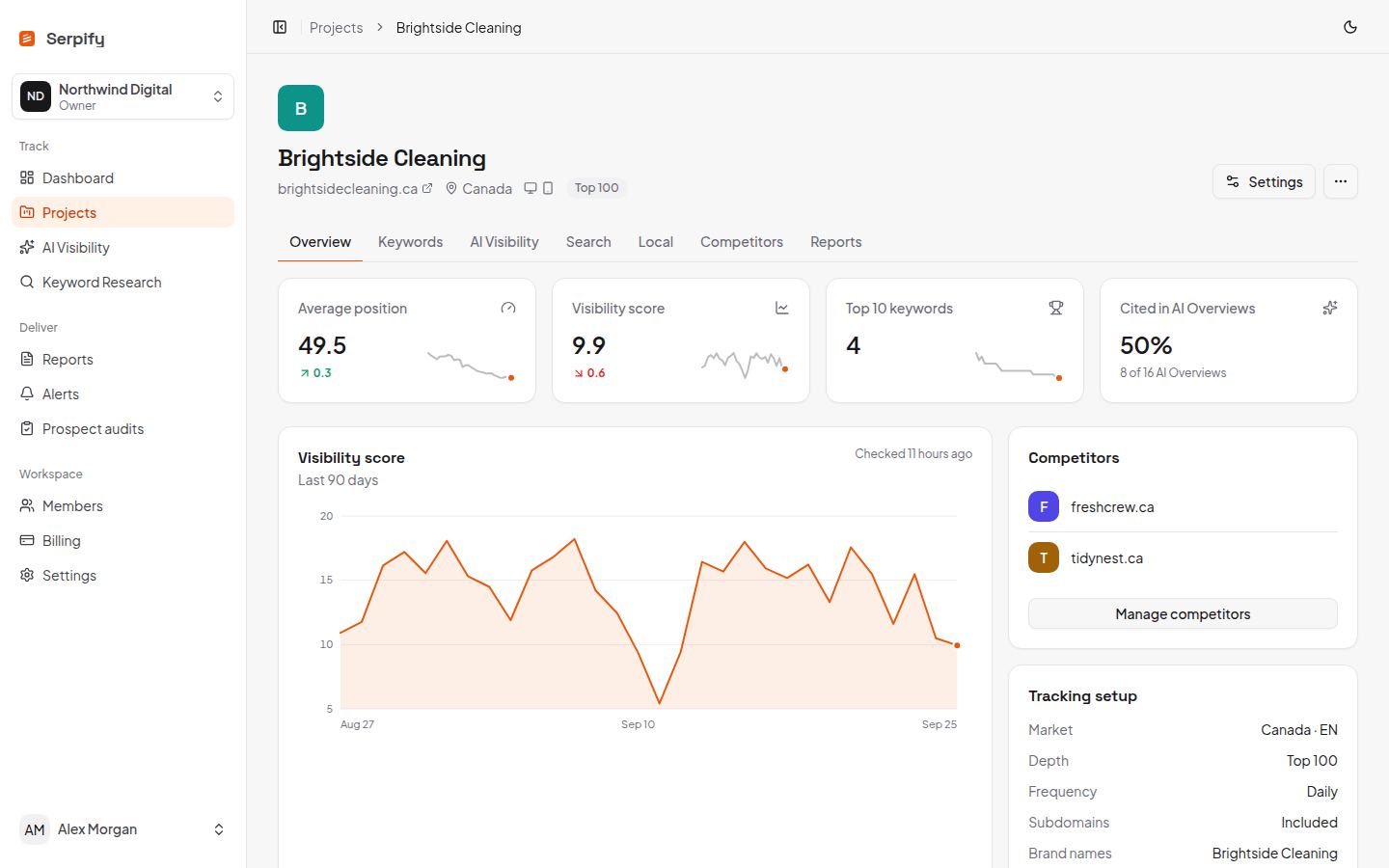This screenshot has width=1389, height=868.
Task: Switch to dark mode moon icon
Action: tap(1350, 27)
